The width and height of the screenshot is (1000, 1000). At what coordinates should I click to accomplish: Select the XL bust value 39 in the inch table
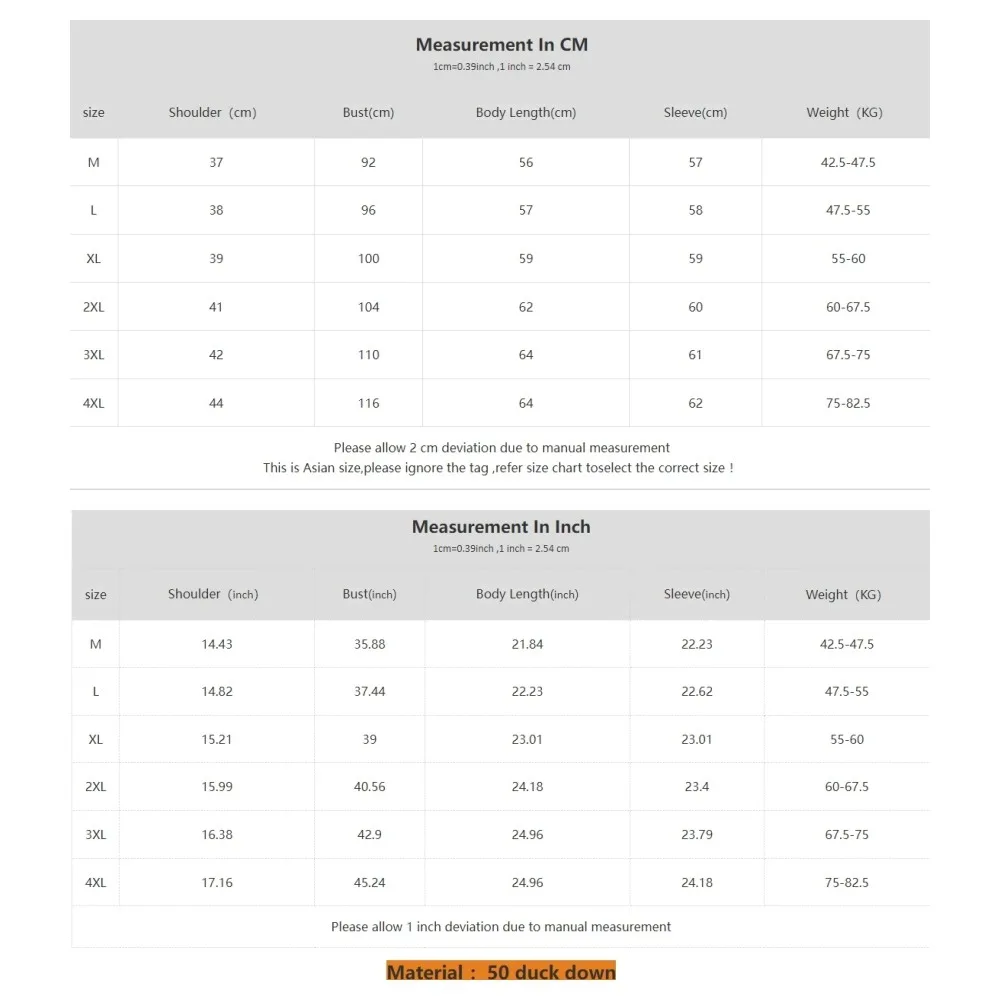point(369,739)
